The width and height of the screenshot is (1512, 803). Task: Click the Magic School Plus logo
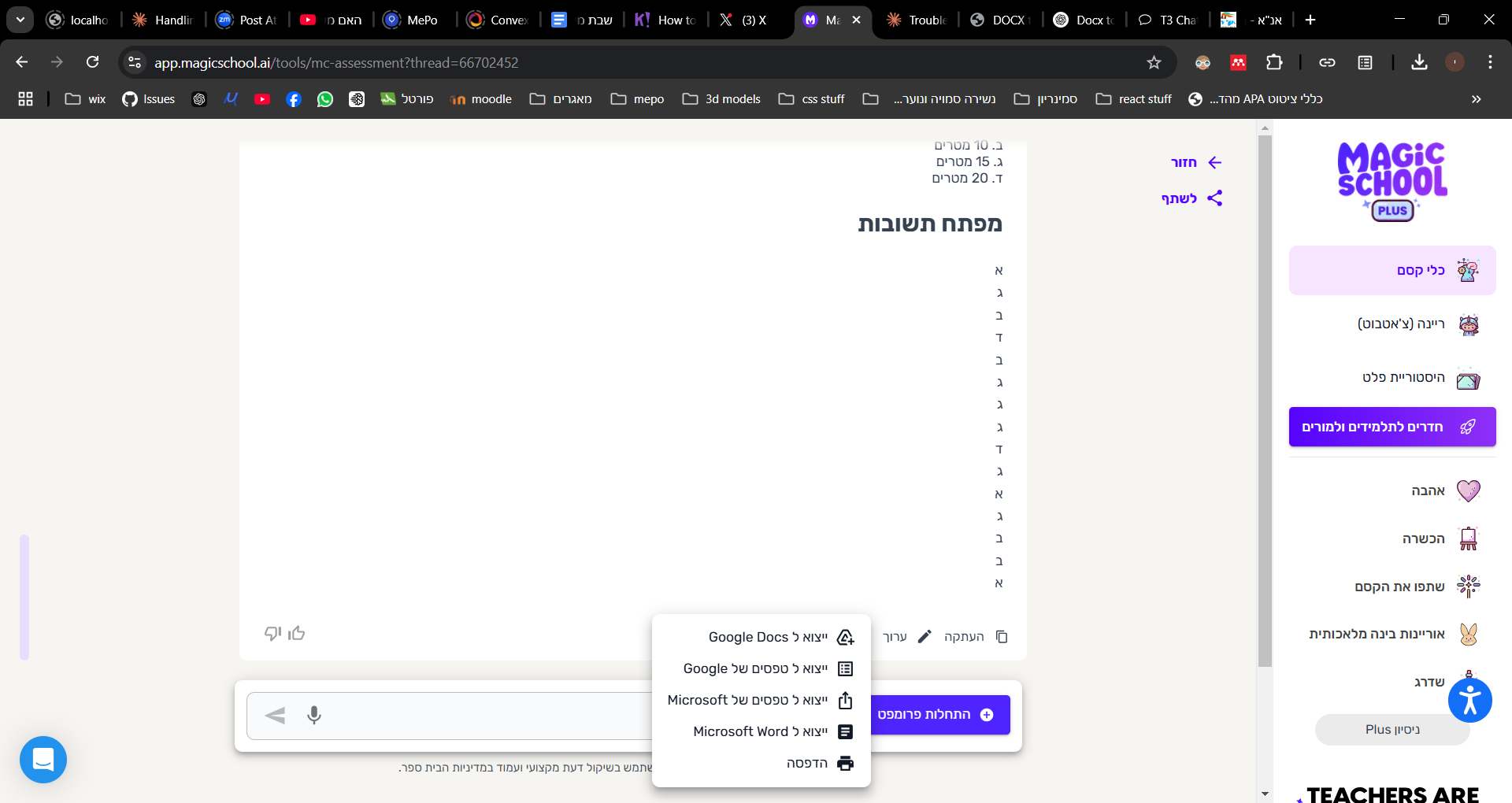(1392, 182)
